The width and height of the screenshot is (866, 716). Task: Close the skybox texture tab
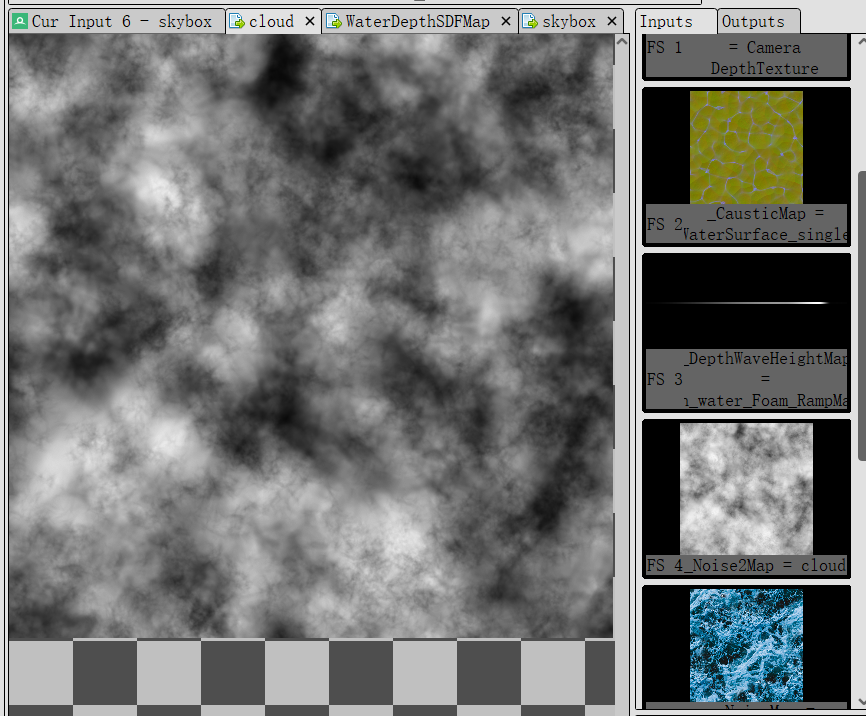click(612, 21)
